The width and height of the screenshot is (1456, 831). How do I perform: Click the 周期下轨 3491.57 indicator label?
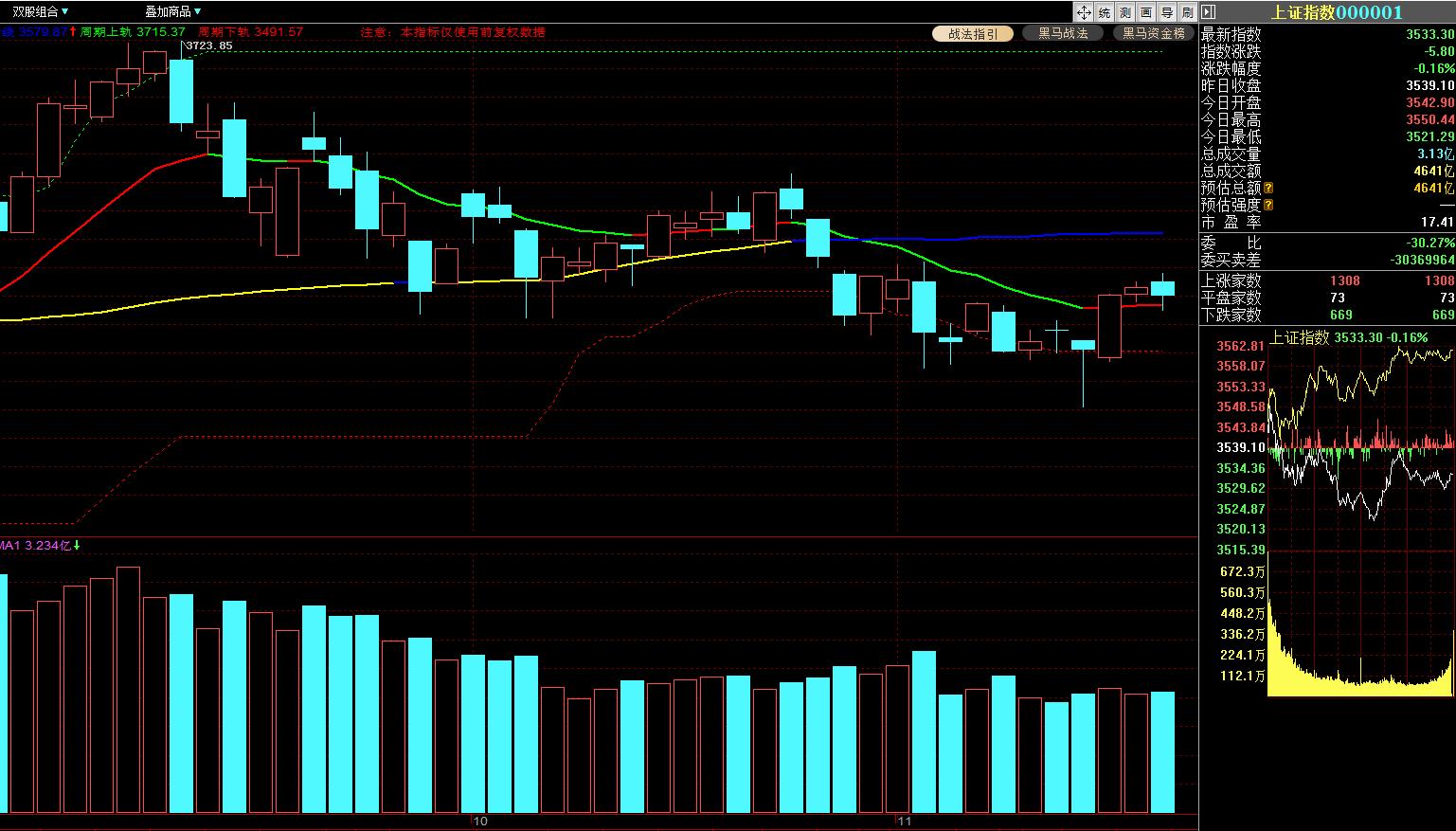[250, 32]
